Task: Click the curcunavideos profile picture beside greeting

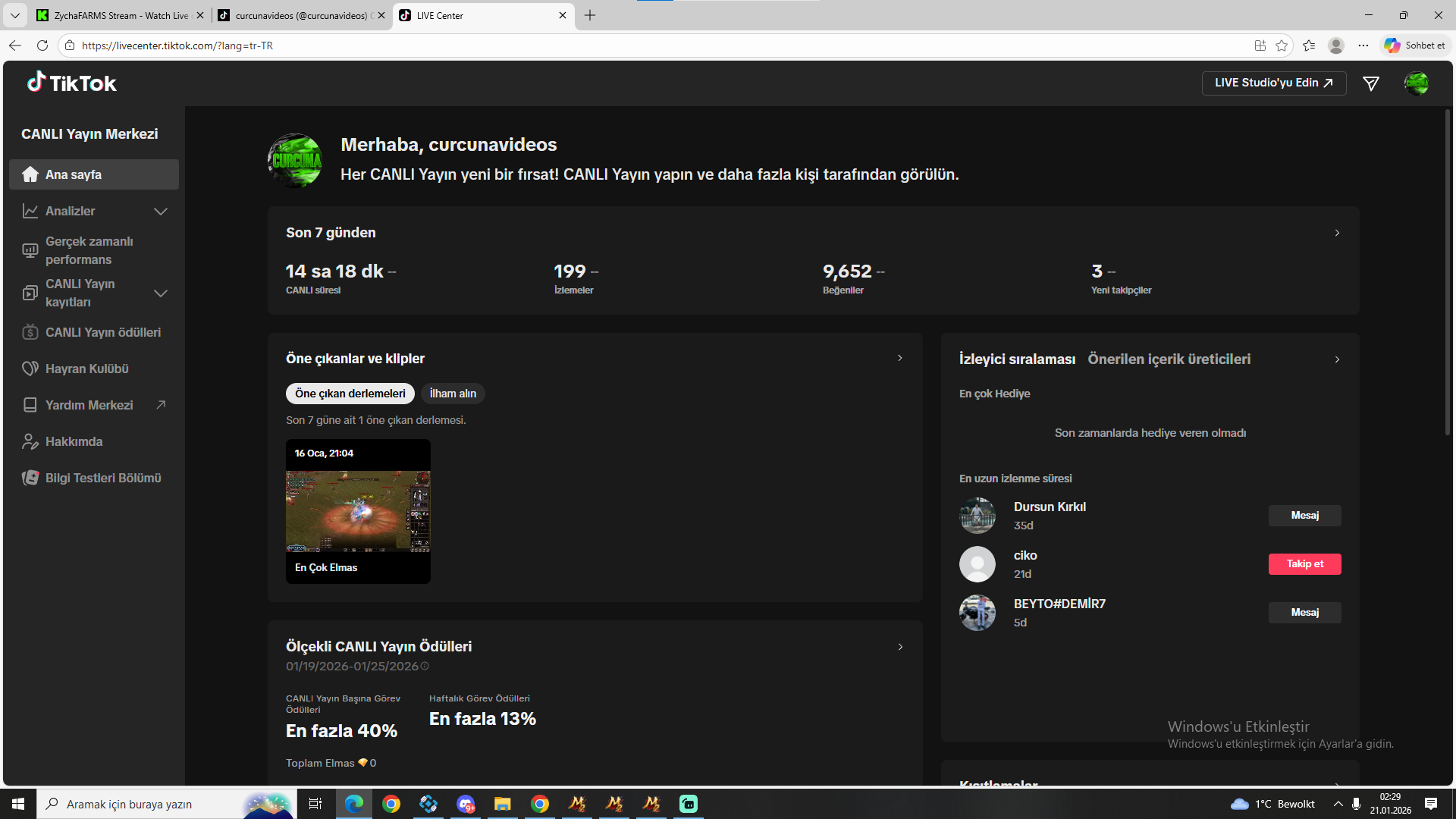Action: coord(295,160)
